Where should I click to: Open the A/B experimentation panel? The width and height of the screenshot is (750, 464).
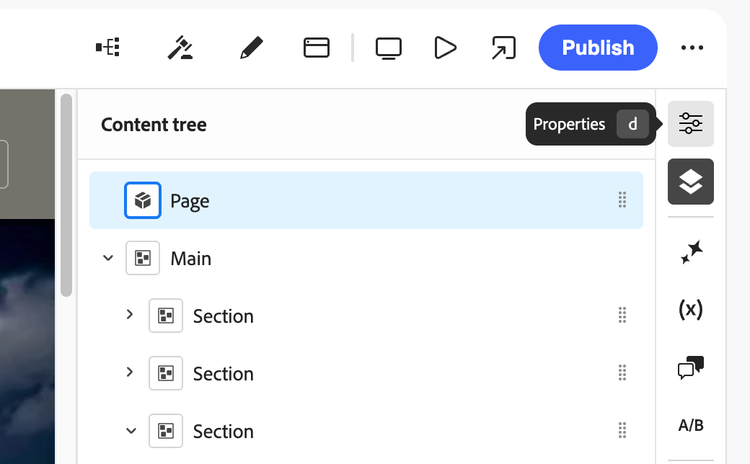coord(690,425)
